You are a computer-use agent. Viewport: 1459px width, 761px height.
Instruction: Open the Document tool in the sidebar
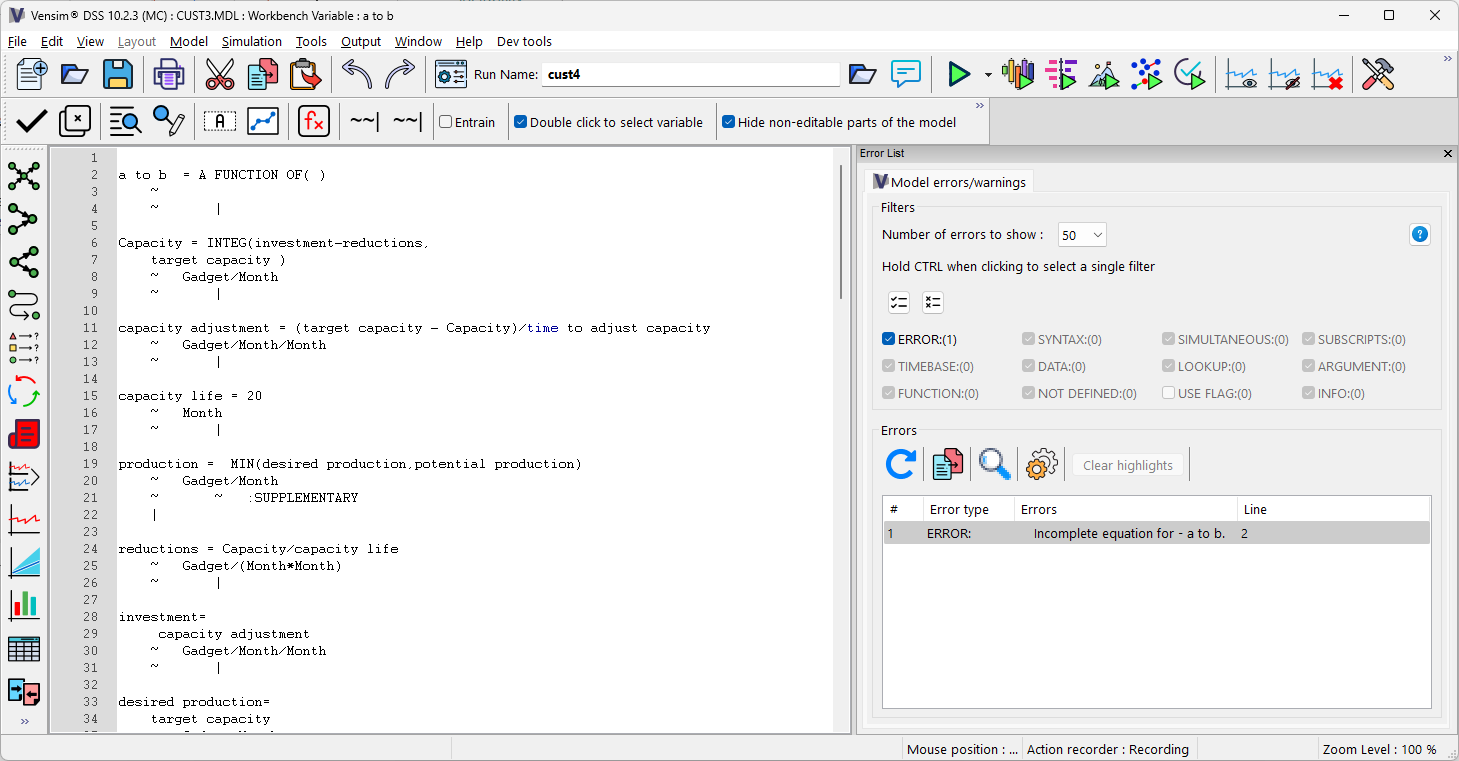(24, 434)
